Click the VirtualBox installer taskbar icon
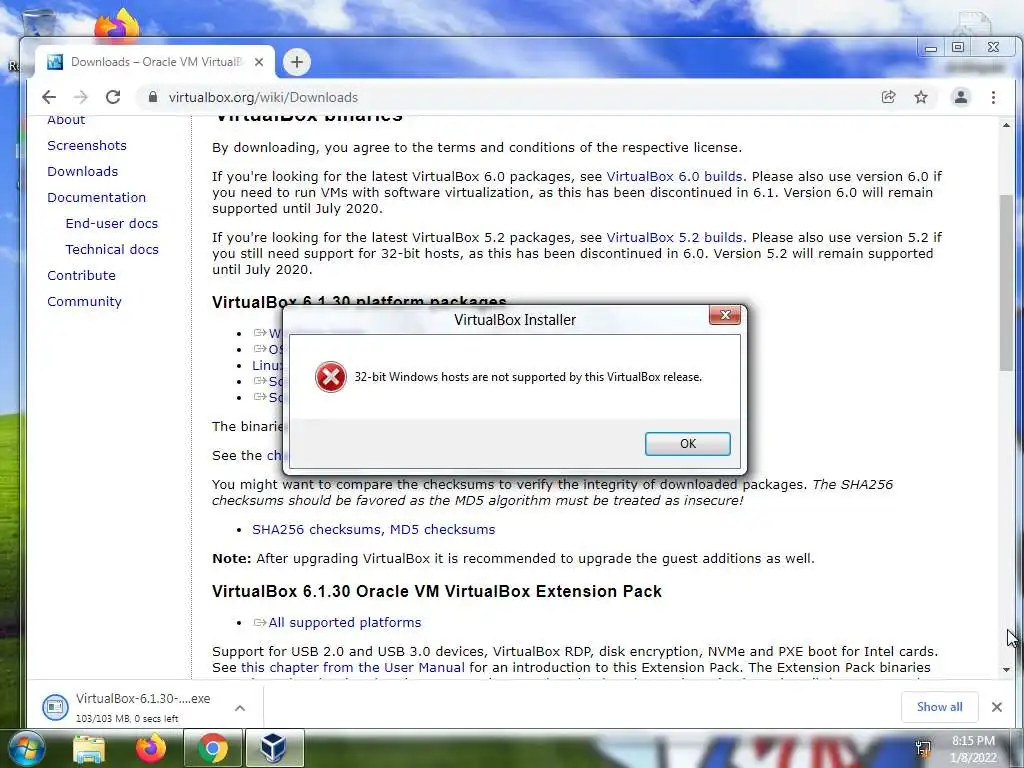The image size is (1024, 768). 274,749
